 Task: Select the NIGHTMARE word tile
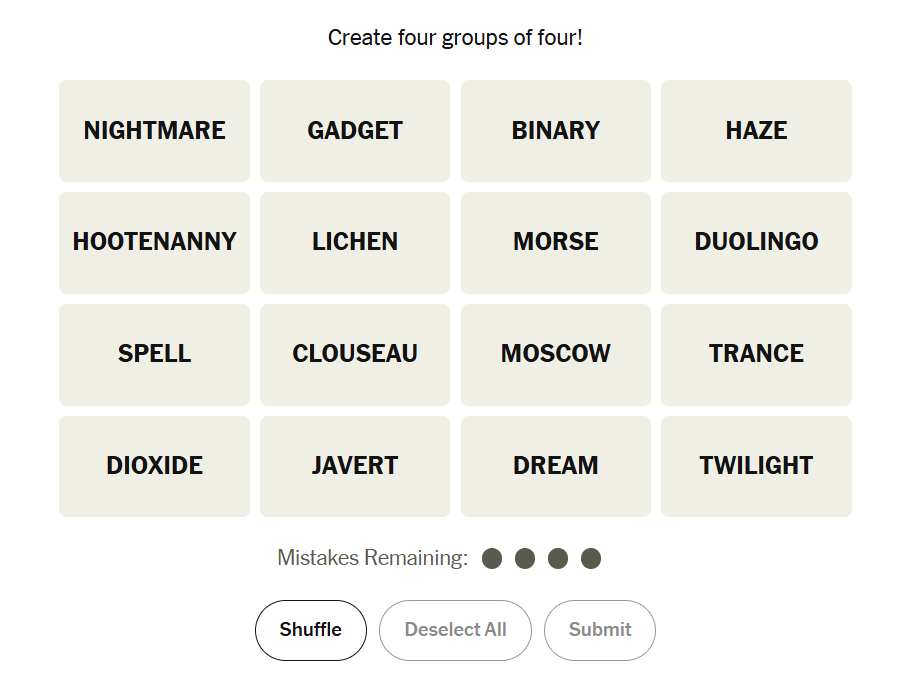click(x=154, y=131)
